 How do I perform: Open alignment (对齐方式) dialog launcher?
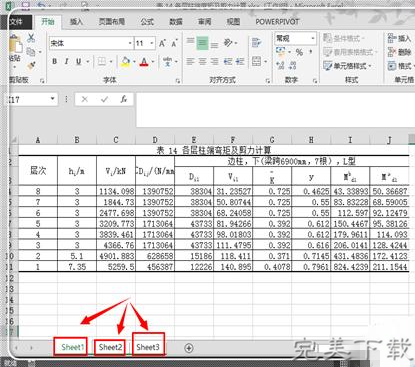point(268,81)
